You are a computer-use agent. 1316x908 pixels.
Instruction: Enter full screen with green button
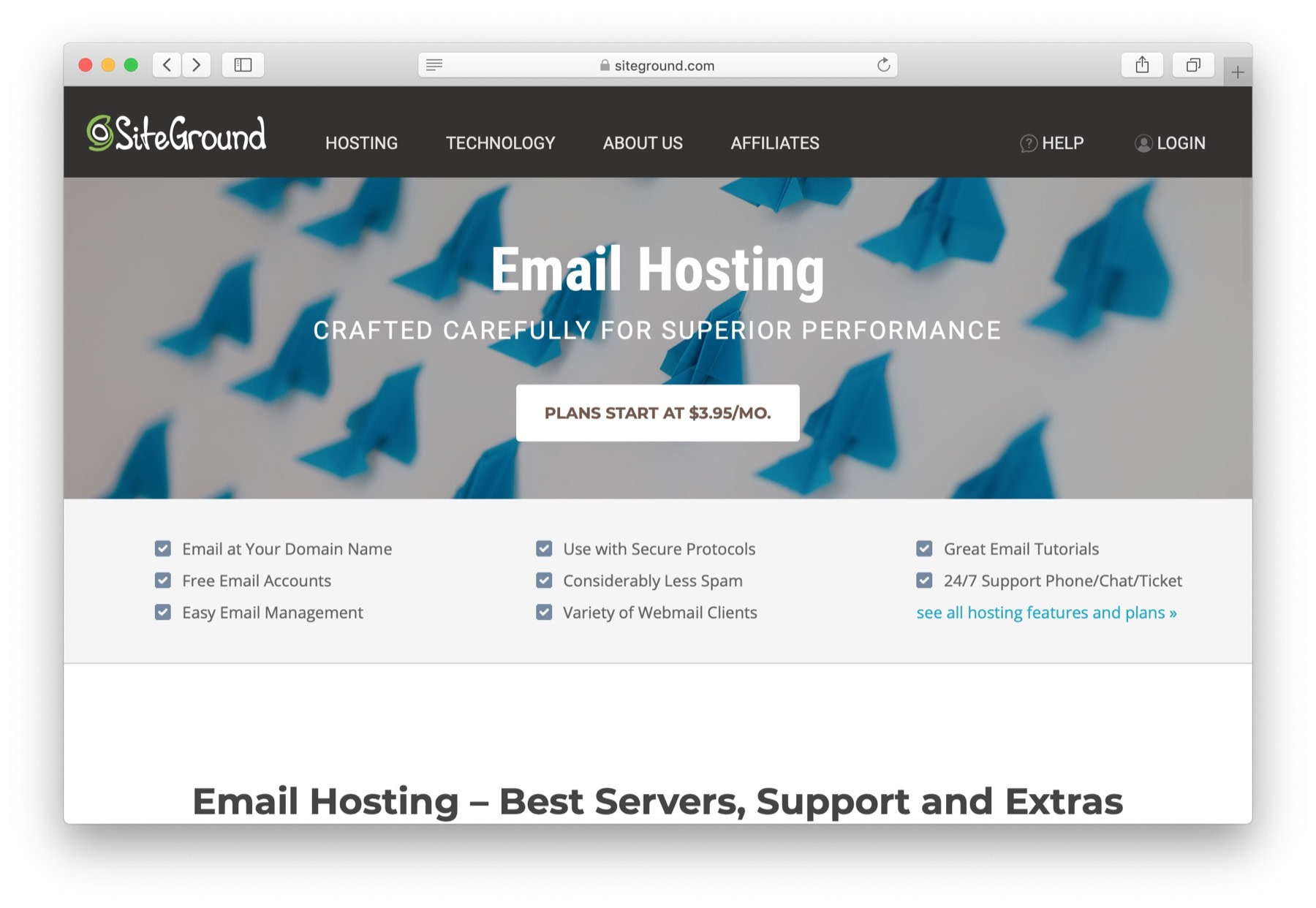click(131, 65)
